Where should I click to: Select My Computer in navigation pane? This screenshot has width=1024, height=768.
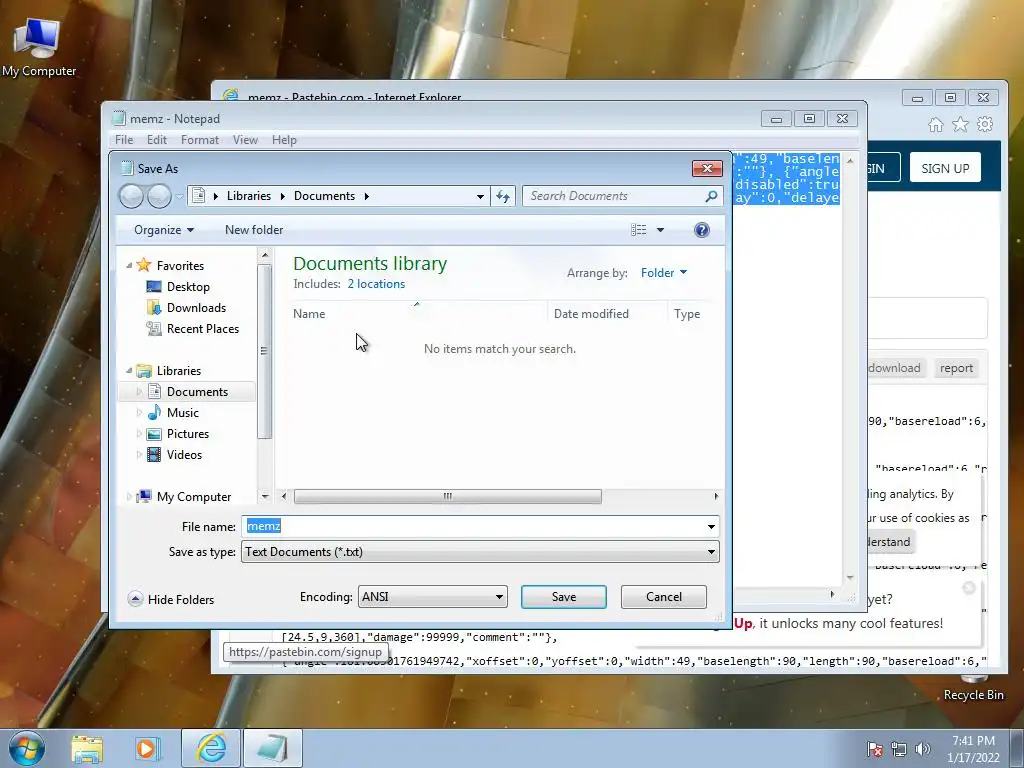[x=193, y=496]
